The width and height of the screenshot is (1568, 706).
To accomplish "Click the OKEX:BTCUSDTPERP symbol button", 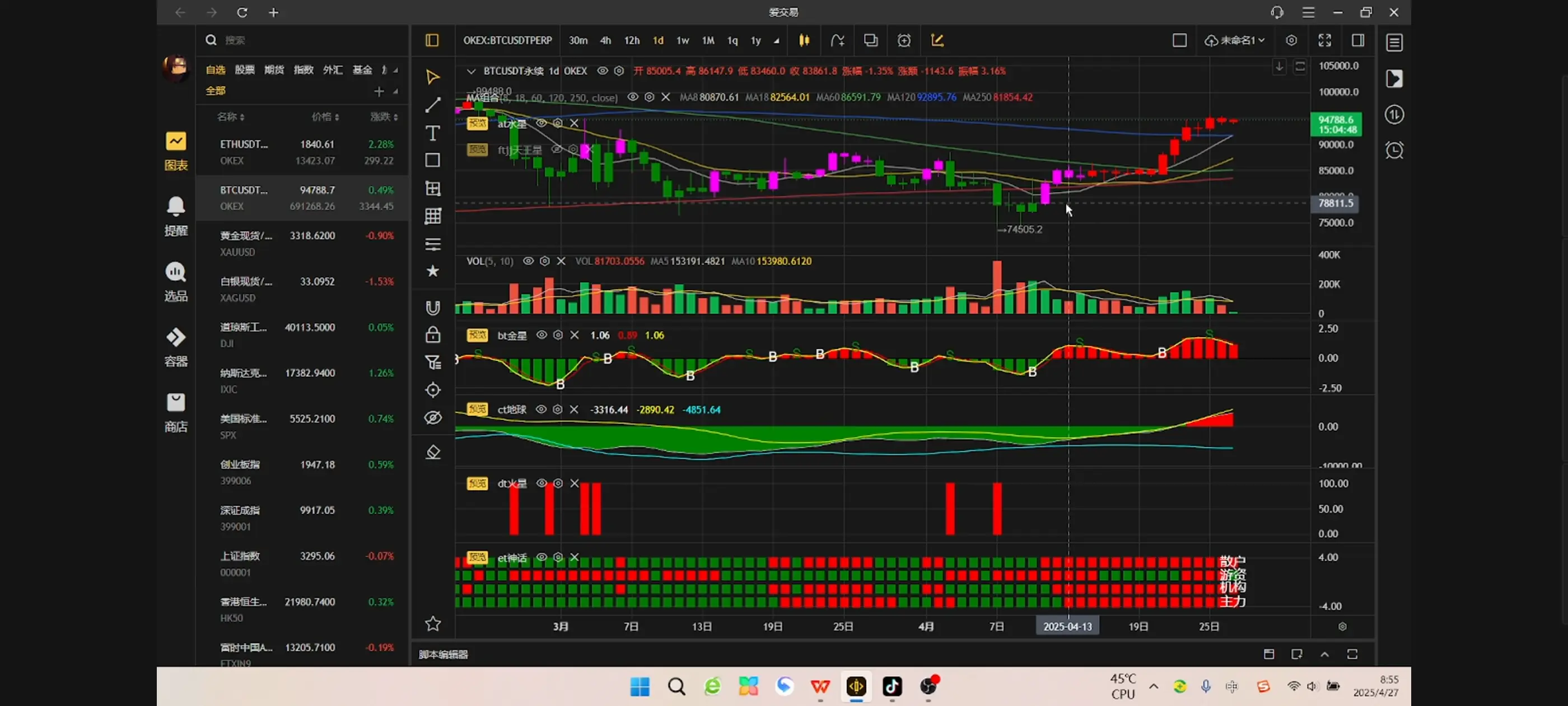I will pos(508,40).
